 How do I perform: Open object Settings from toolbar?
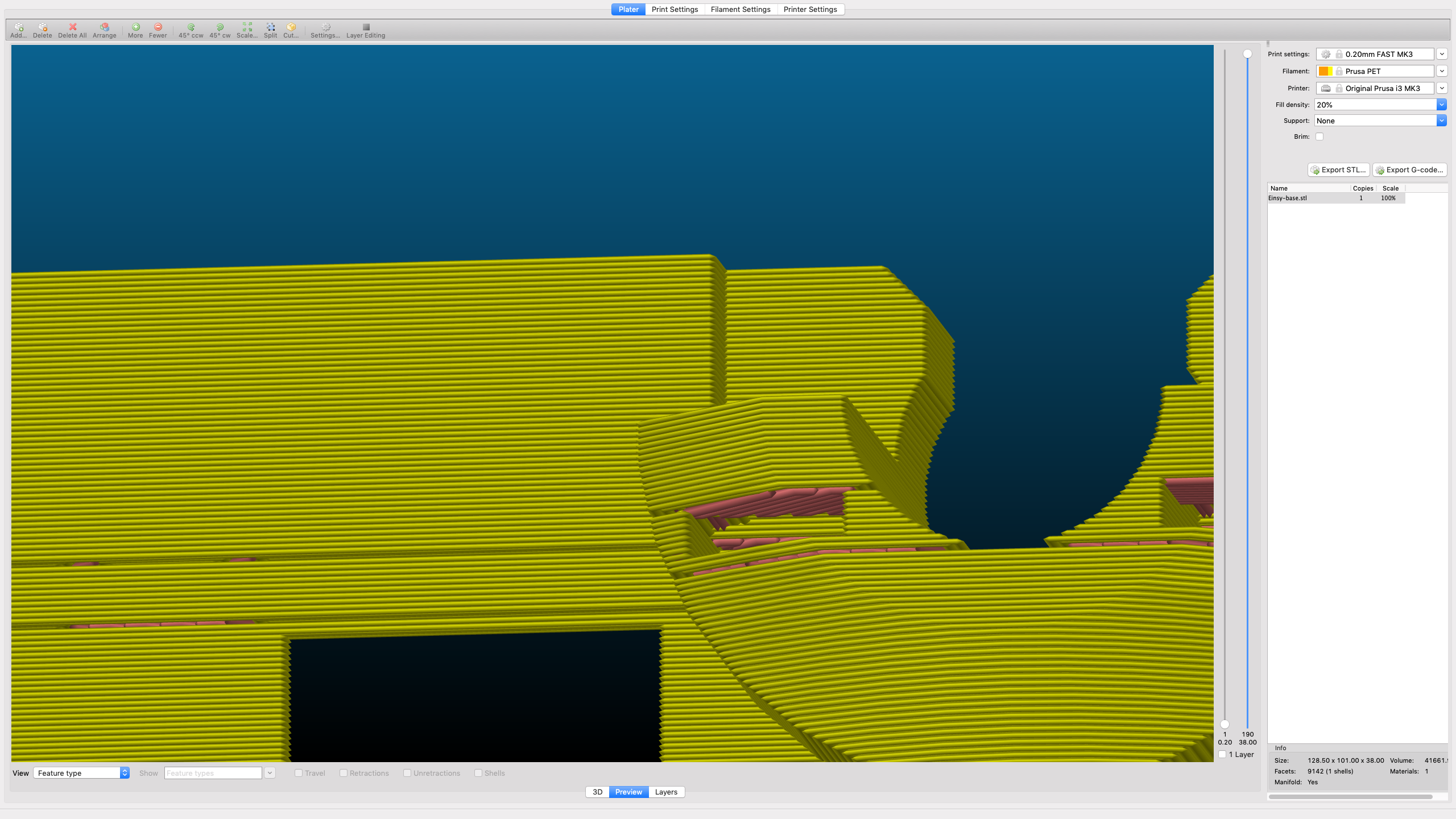[x=325, y=30]
